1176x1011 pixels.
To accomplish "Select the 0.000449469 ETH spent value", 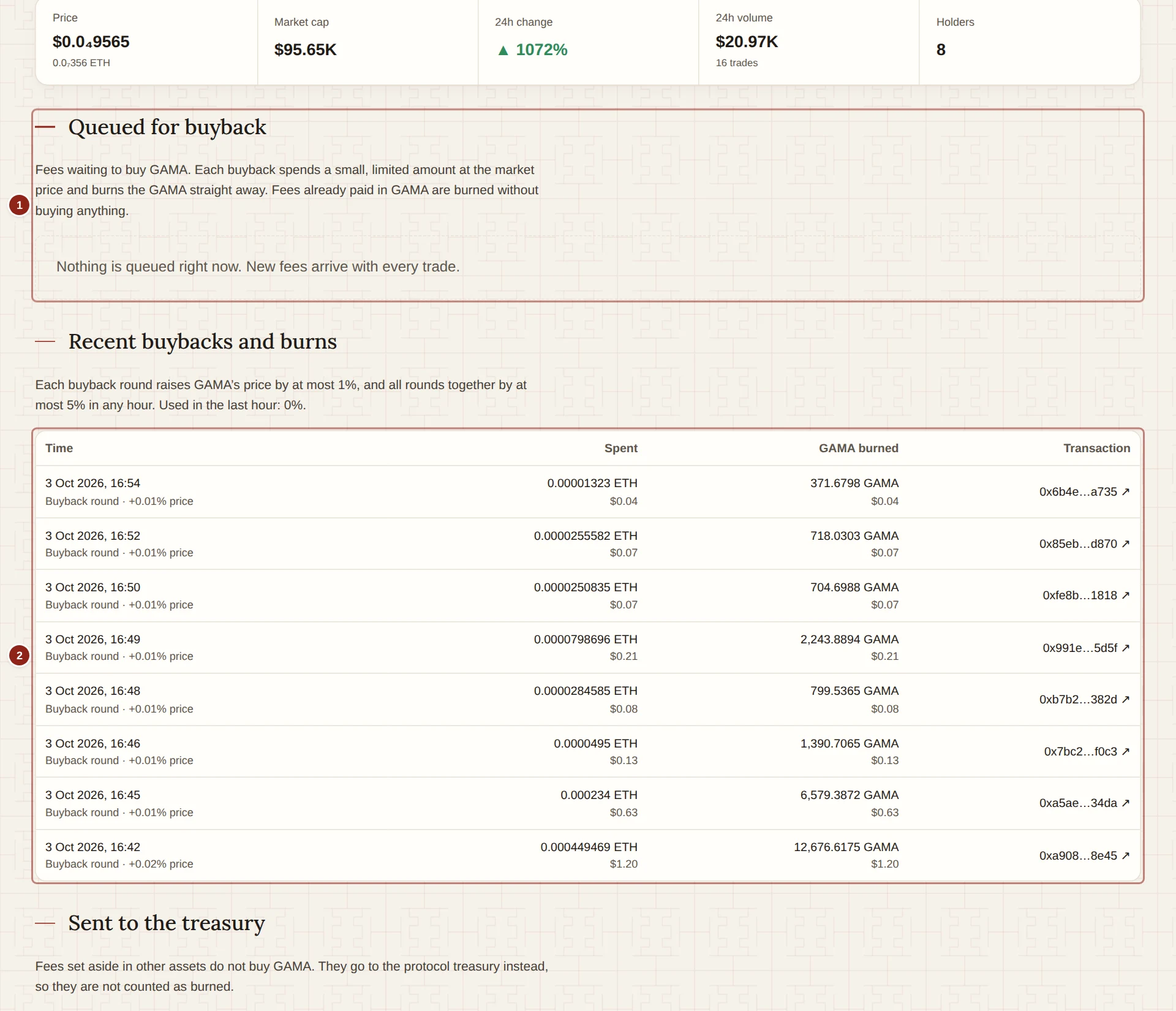I will pyautogui.click(x=589, y=847).
